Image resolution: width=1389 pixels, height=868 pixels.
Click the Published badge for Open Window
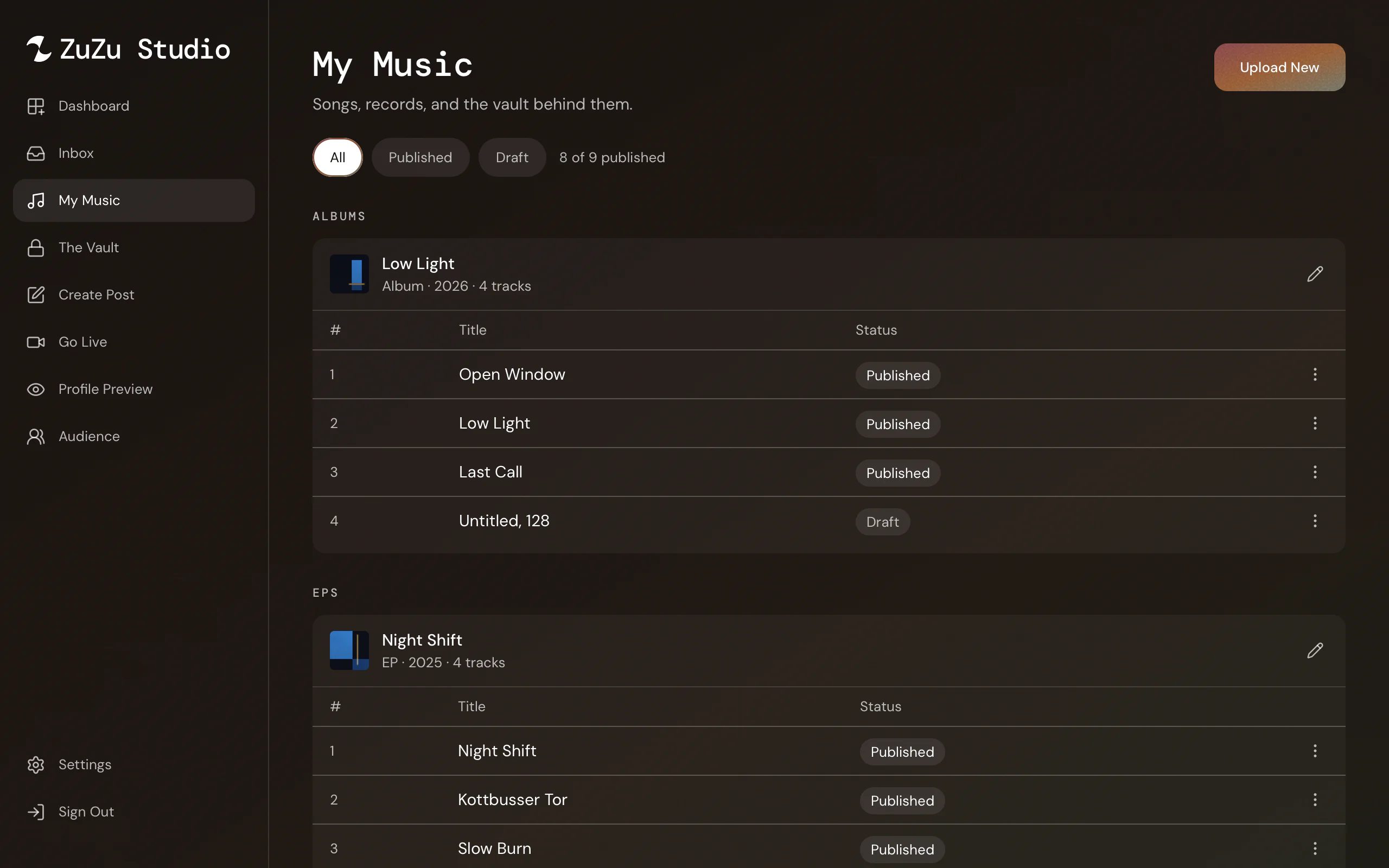point(897,375)
